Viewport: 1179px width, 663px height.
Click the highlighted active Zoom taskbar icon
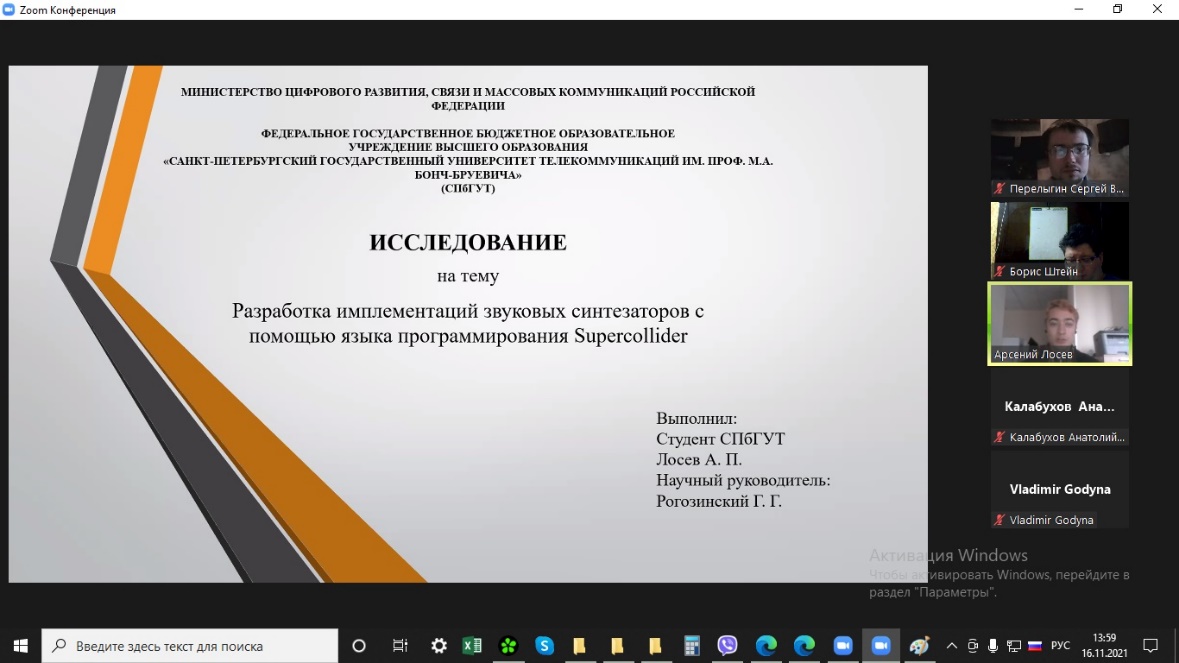tap(881, 646)
